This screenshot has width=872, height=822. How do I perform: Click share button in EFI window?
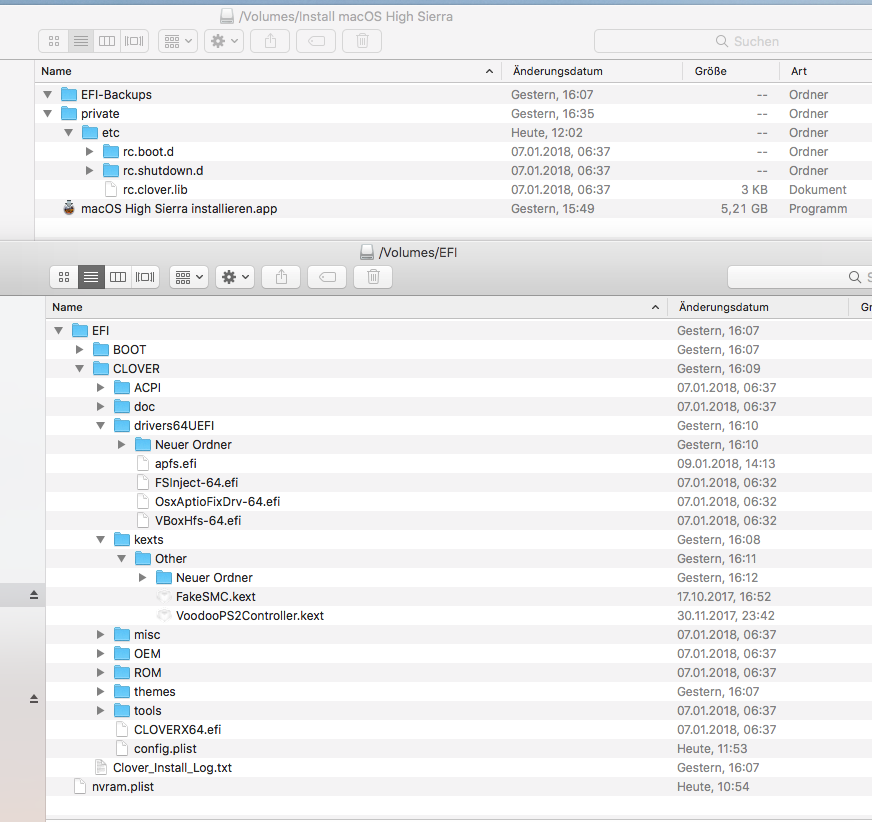click(281, 277)
